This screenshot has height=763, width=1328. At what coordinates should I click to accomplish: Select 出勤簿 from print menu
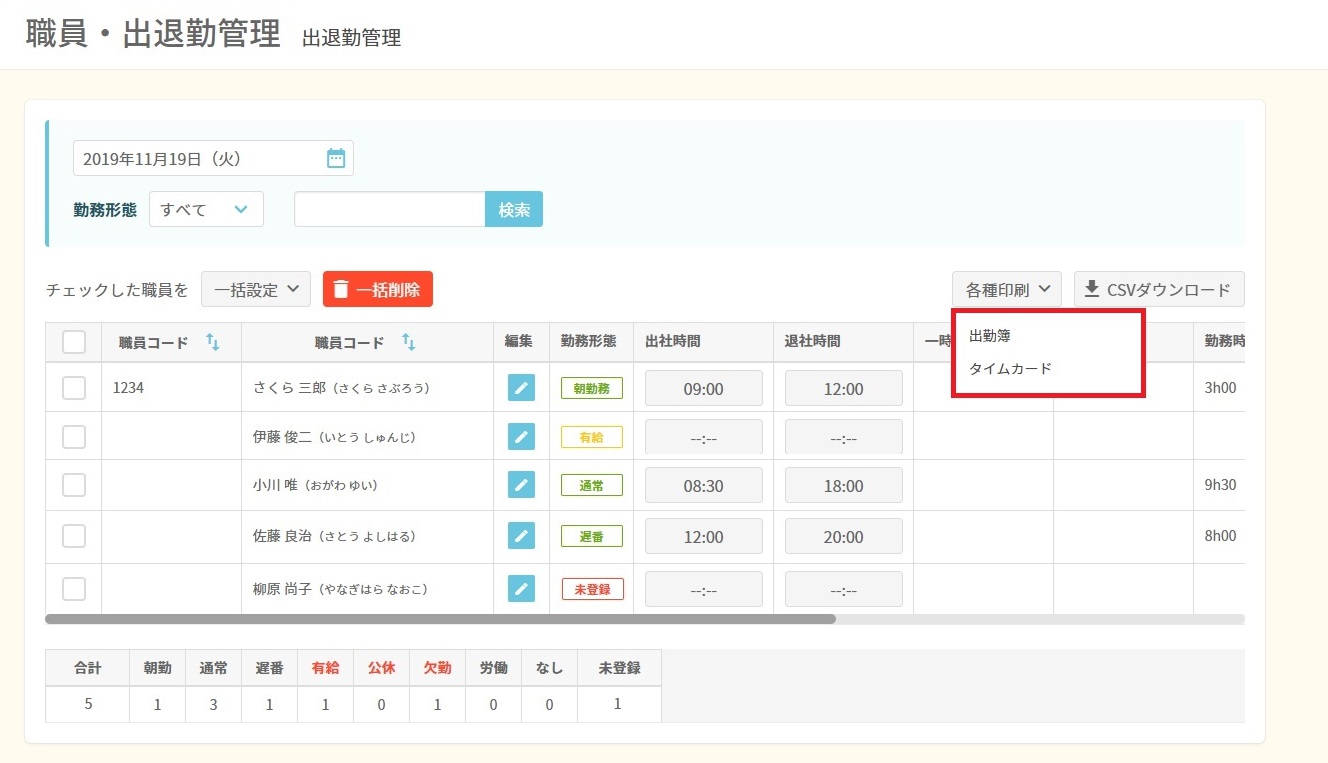tap(990, 336)
